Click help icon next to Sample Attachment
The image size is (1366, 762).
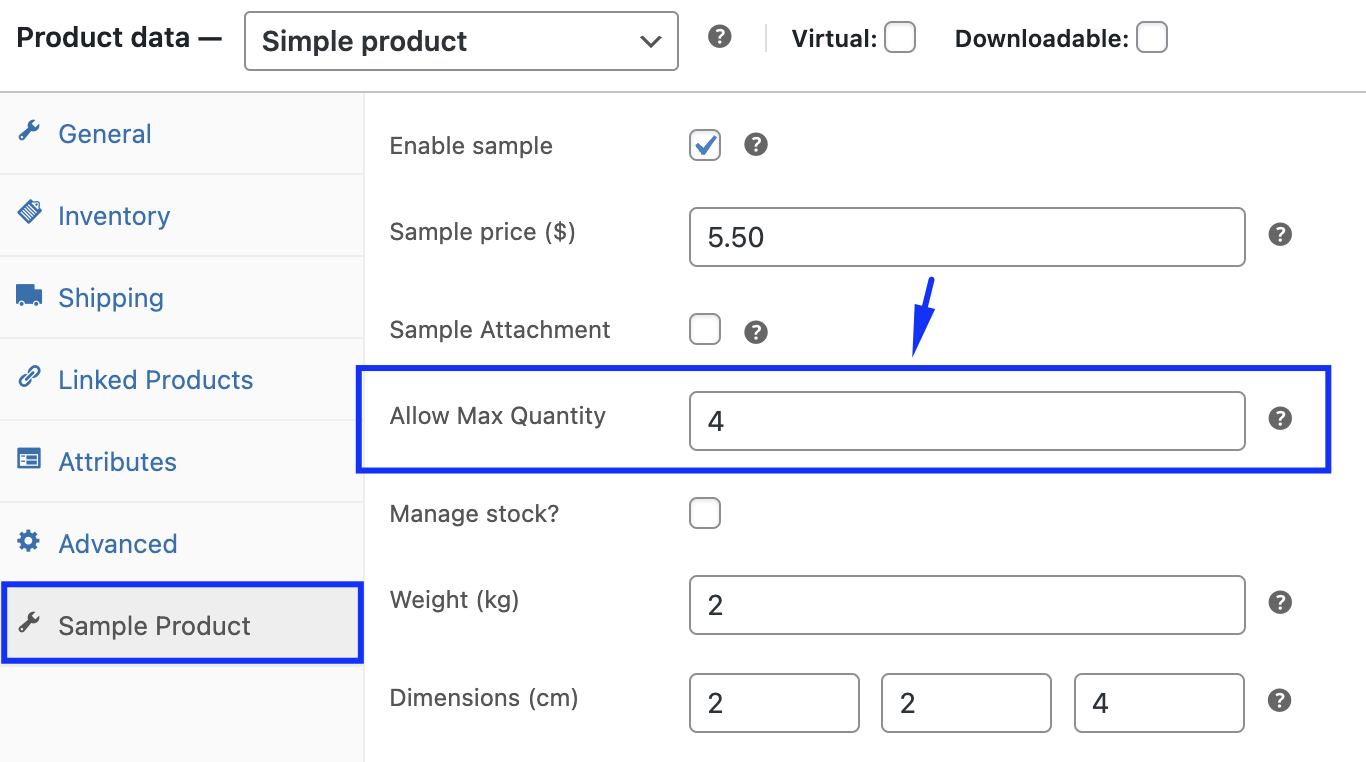coord(756,332)
